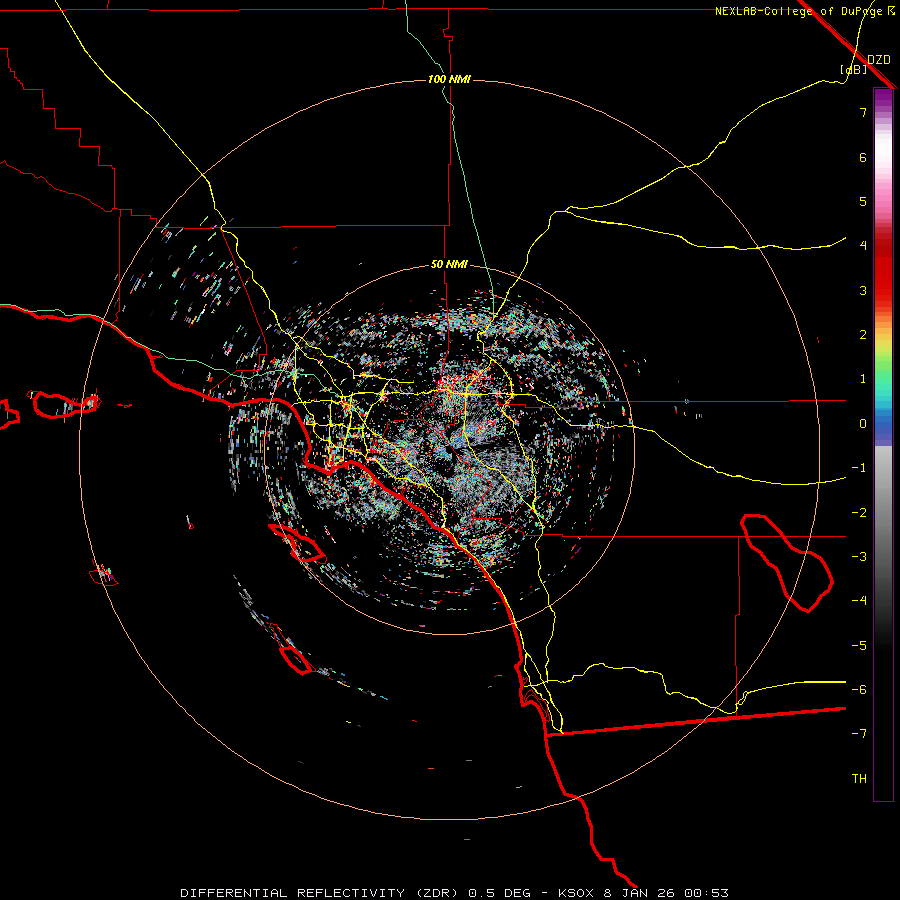Click the color scale value -7
The image size is (900, 900).
(x=859, y=734)
